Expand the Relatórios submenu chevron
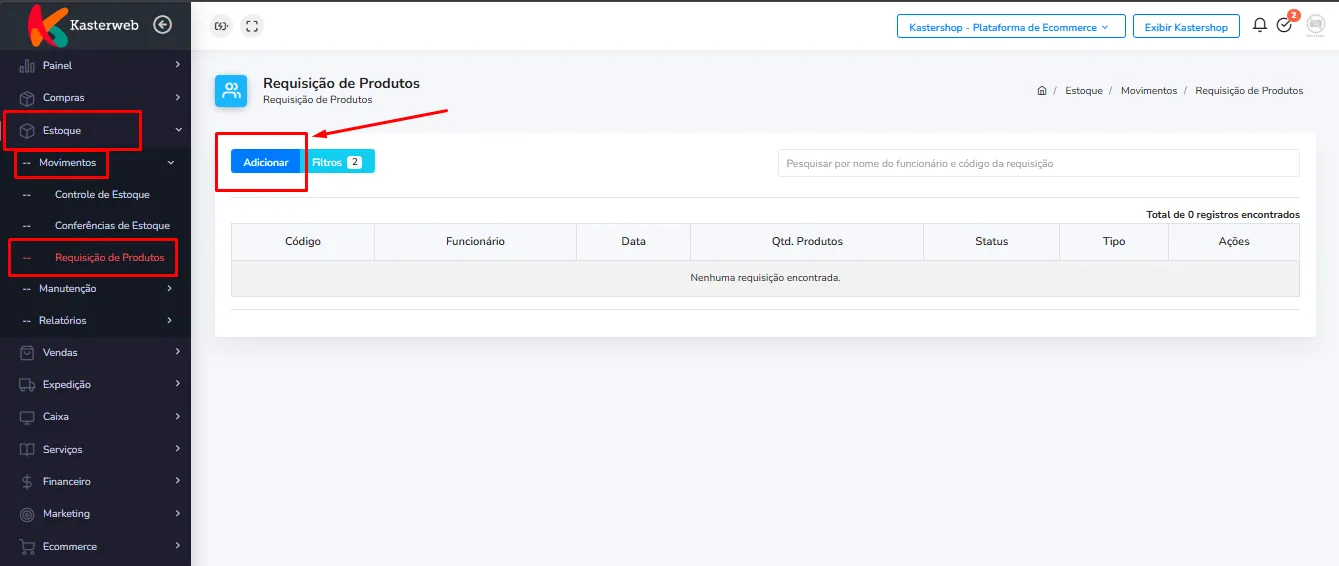 tap(170, 320)
